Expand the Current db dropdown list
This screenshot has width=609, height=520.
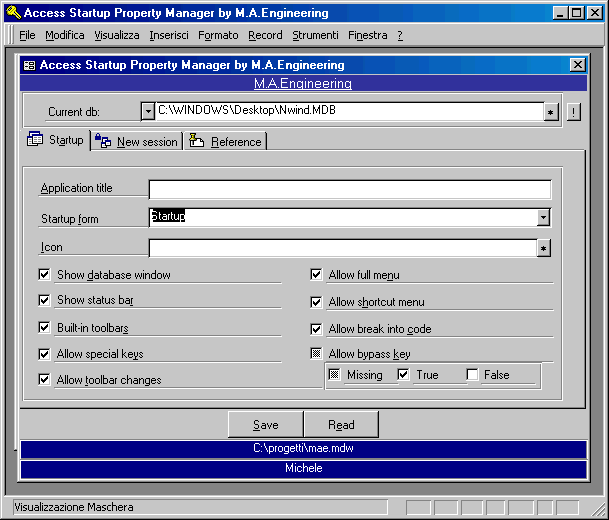point(148,112)
